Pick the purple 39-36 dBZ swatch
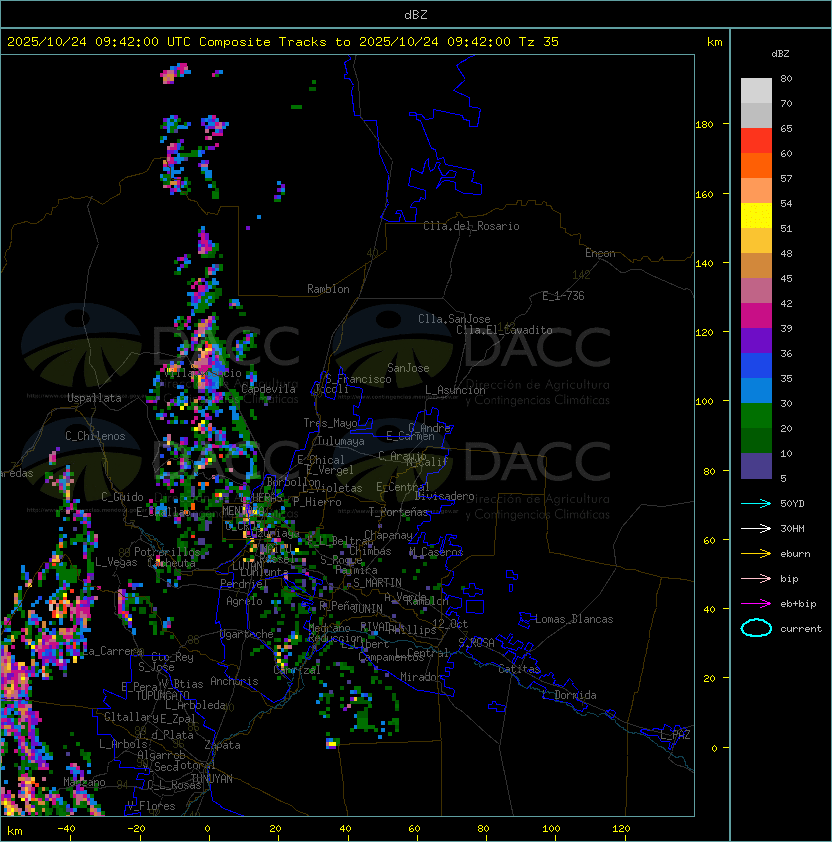The height and width of the screenshot is (842, 832). [x=756, y=341]
